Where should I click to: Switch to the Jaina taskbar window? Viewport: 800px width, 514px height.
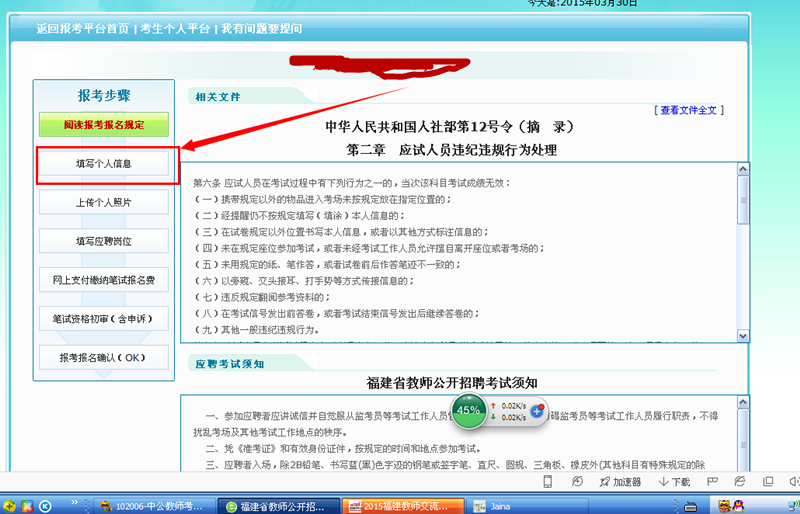click(500, 506)
